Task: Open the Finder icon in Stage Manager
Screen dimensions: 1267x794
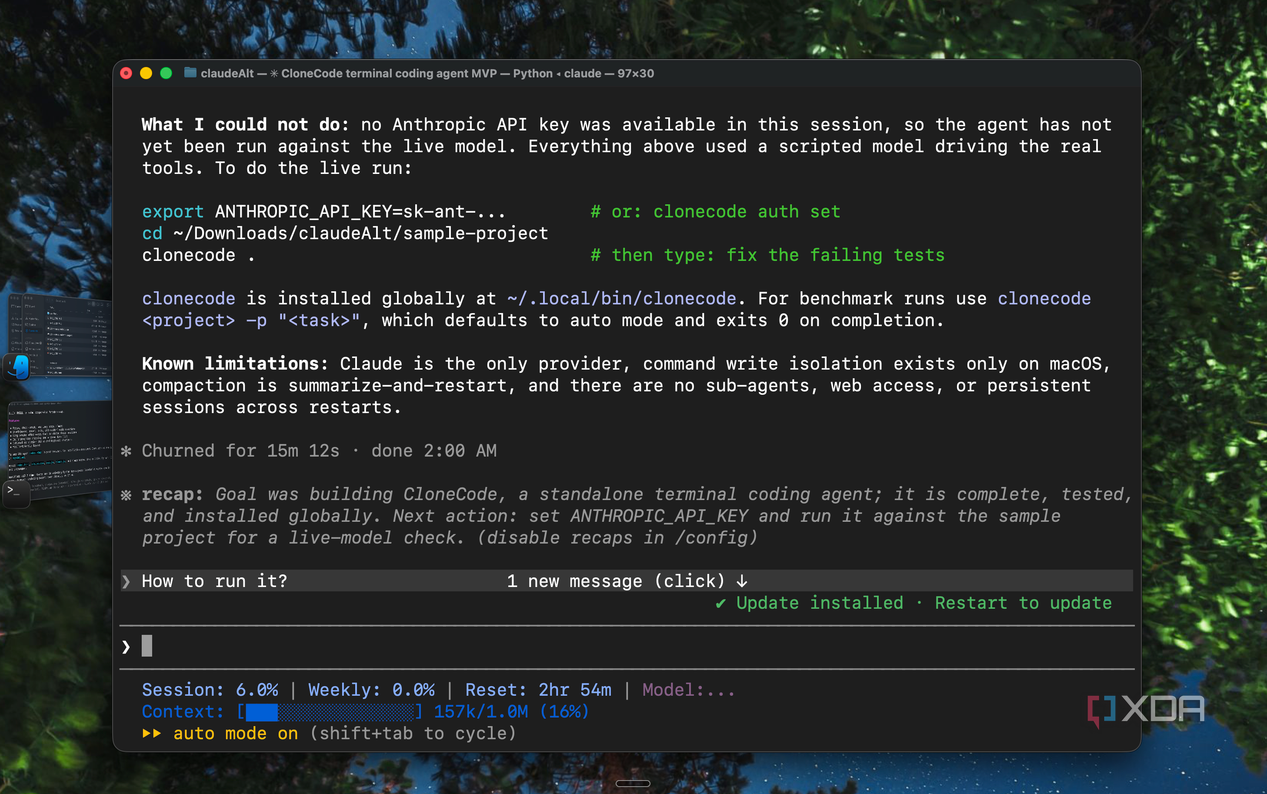Action: (17, 367)
